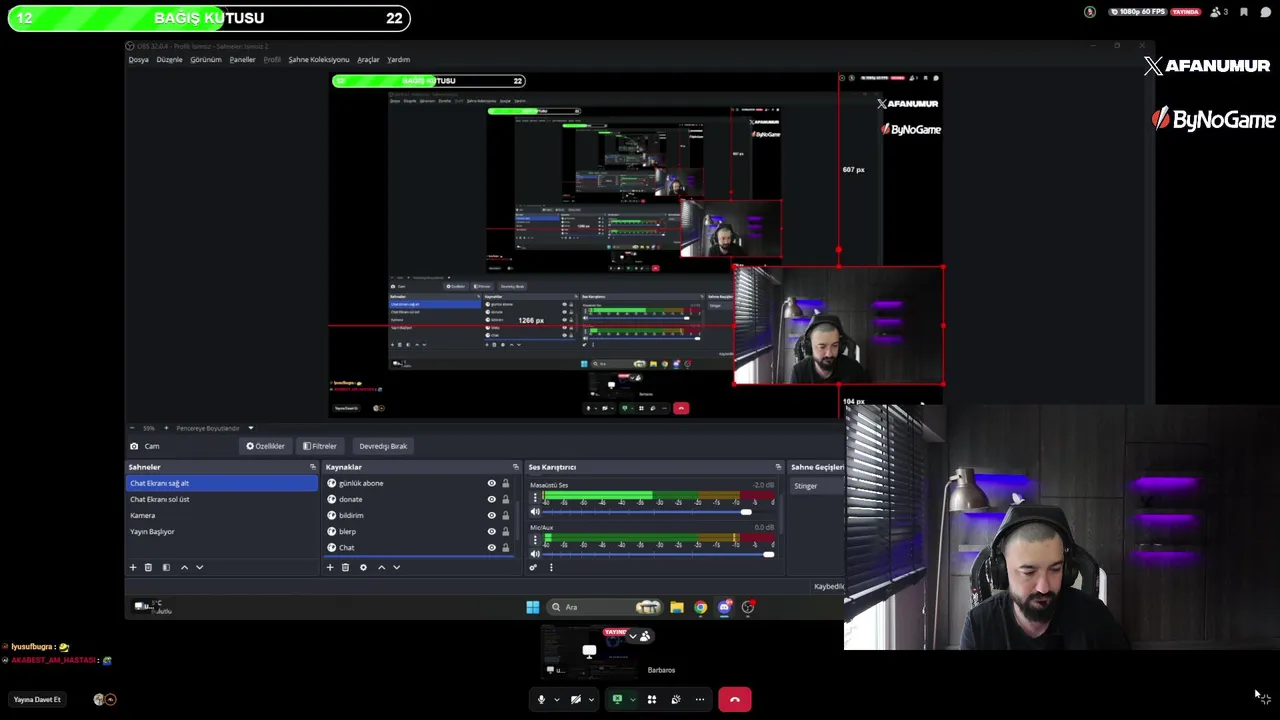The image size is (1280, 720).
Task: Select the Chat Ekranı sol üst scene
Action: coord(222,499)
